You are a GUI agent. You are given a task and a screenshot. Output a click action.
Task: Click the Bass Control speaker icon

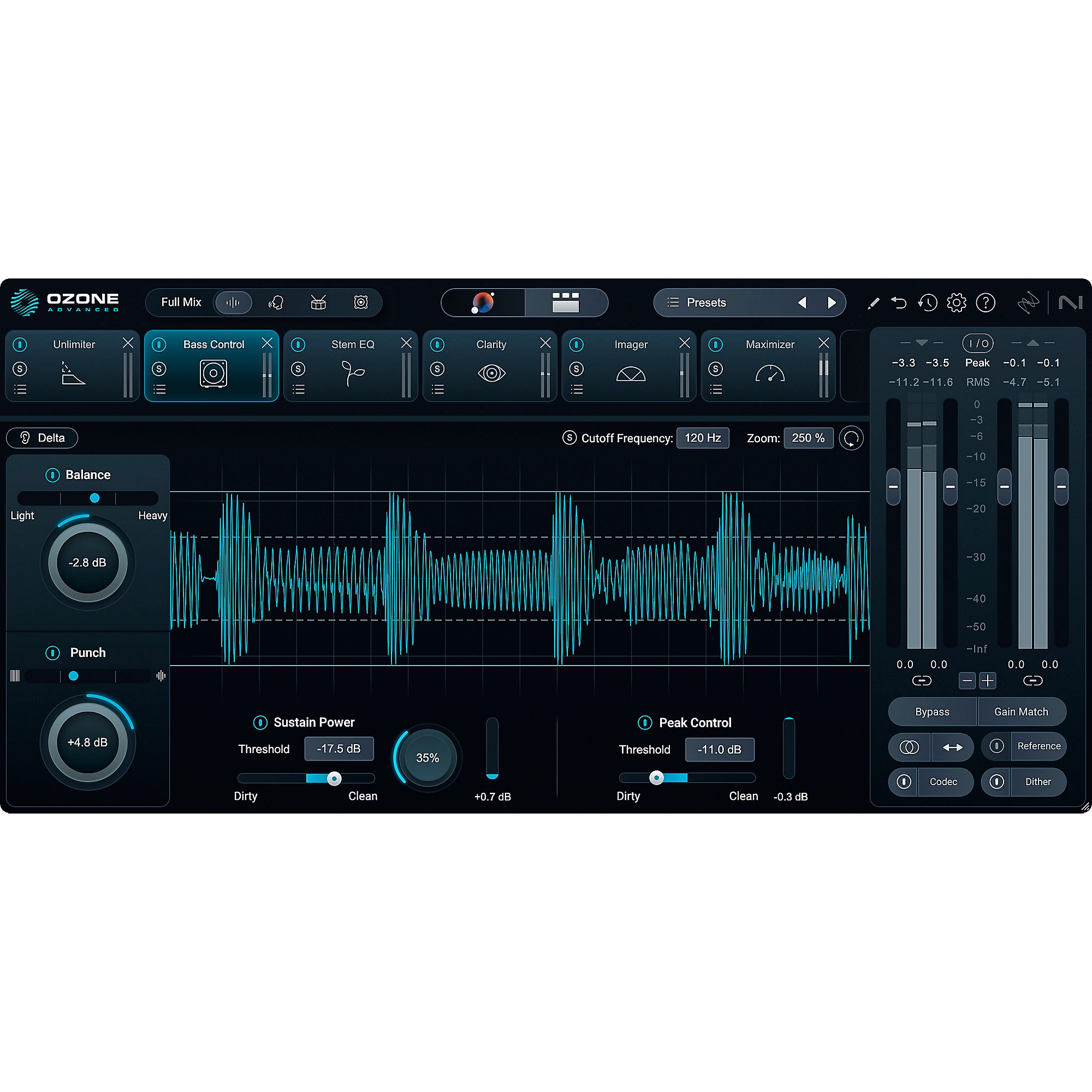tap(212, 373)
